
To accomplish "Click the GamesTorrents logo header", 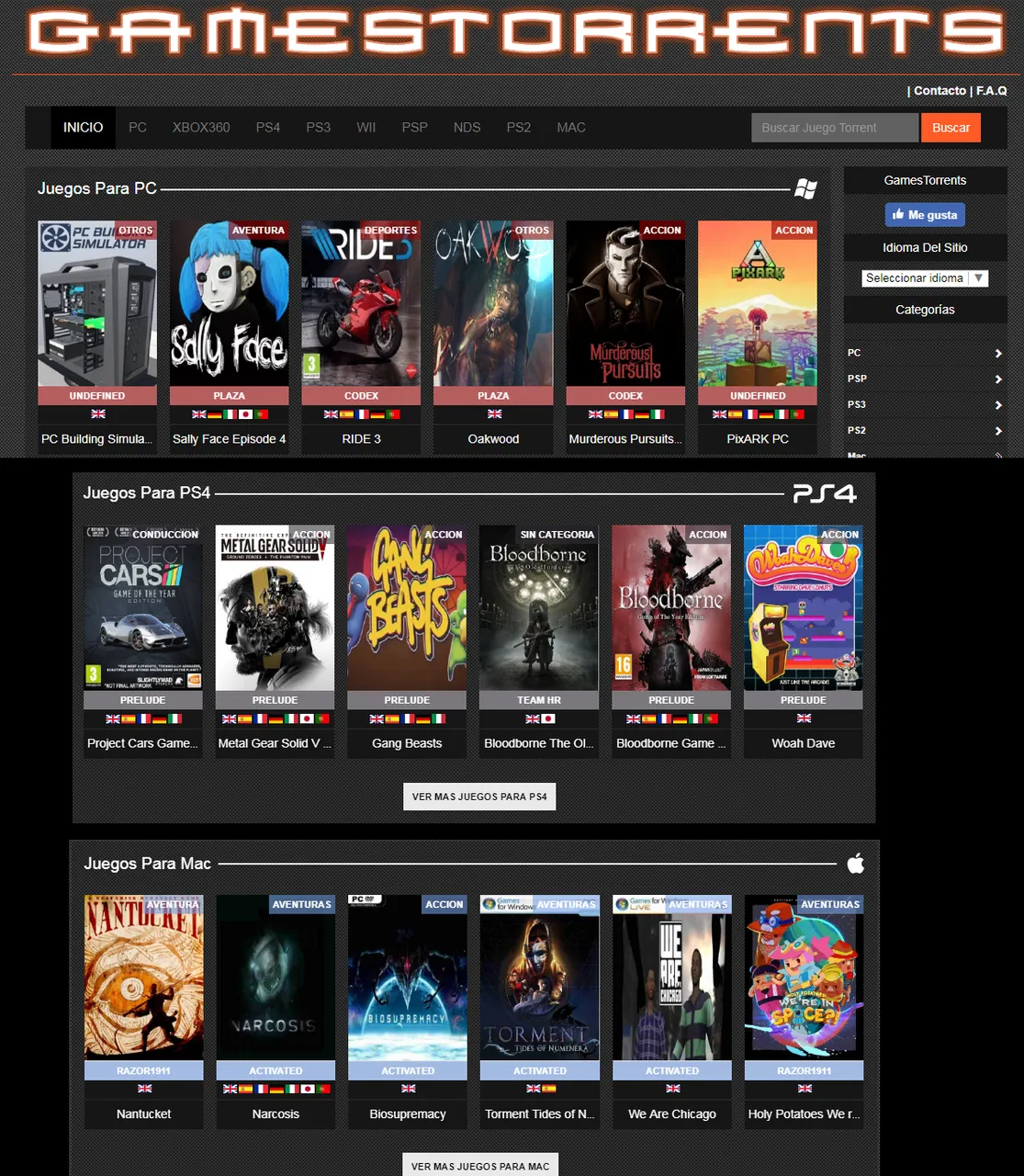I will 515,31.
